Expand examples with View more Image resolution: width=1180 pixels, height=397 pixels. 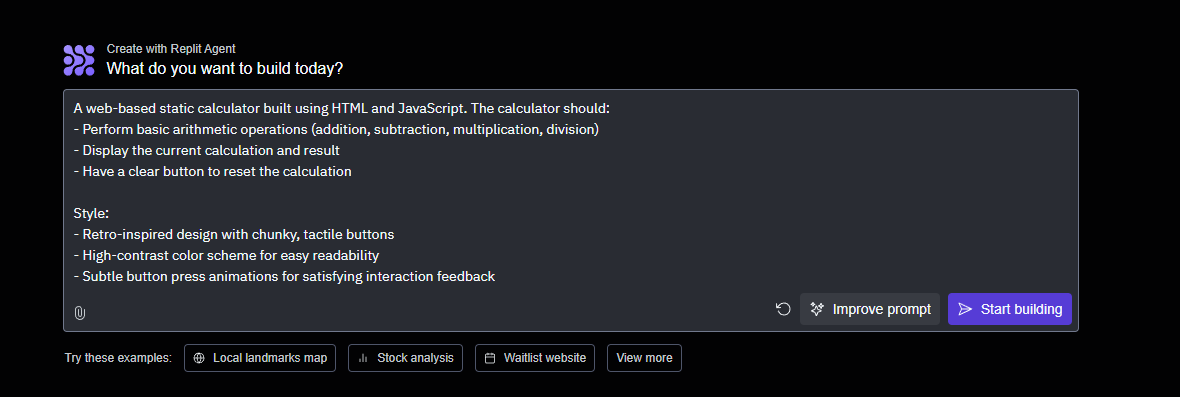644,358
